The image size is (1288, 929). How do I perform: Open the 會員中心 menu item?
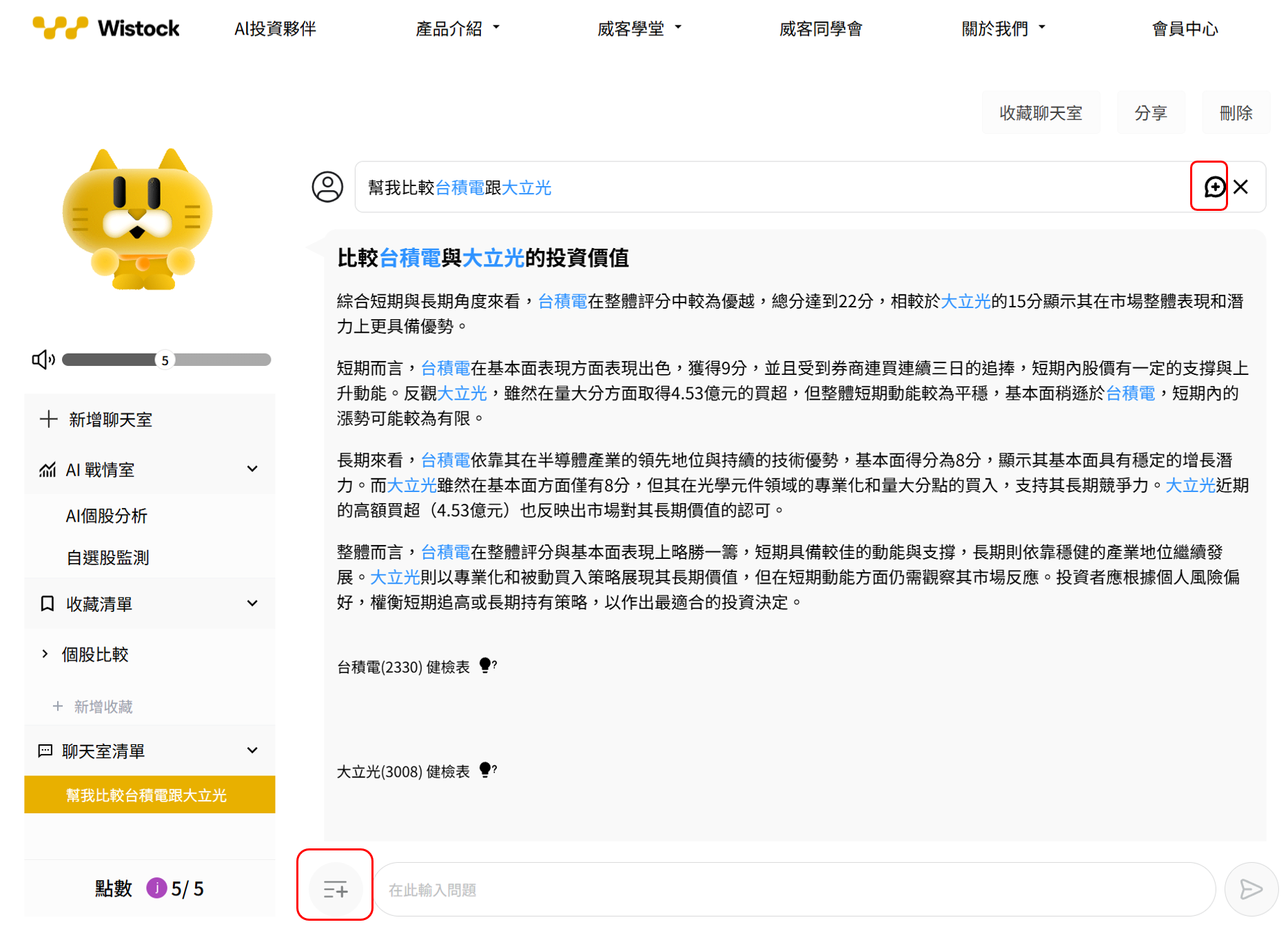(x=1185, y=29)
